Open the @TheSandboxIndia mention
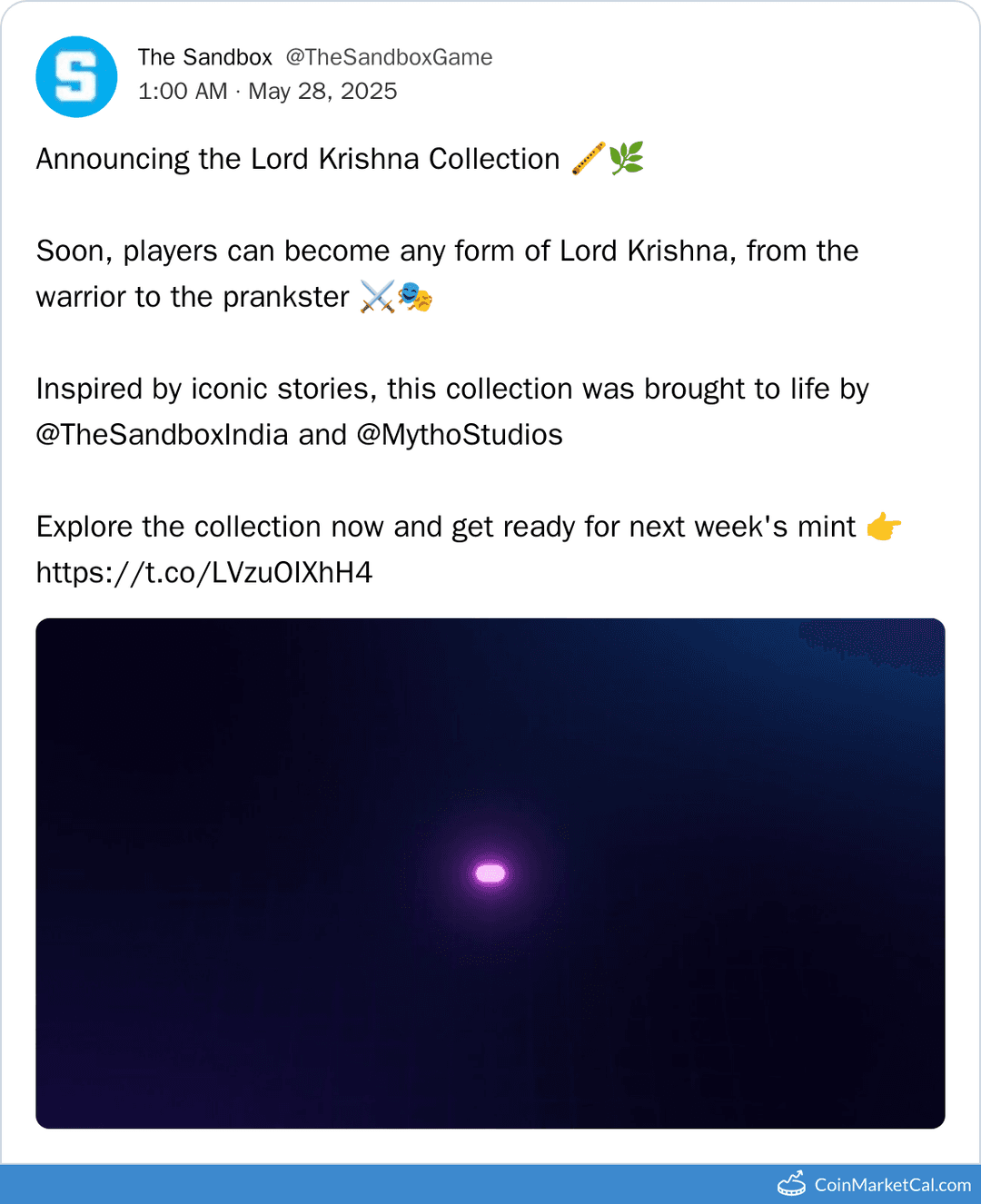Viewport: 981px width, 1204px height. (x=162, y=435)
